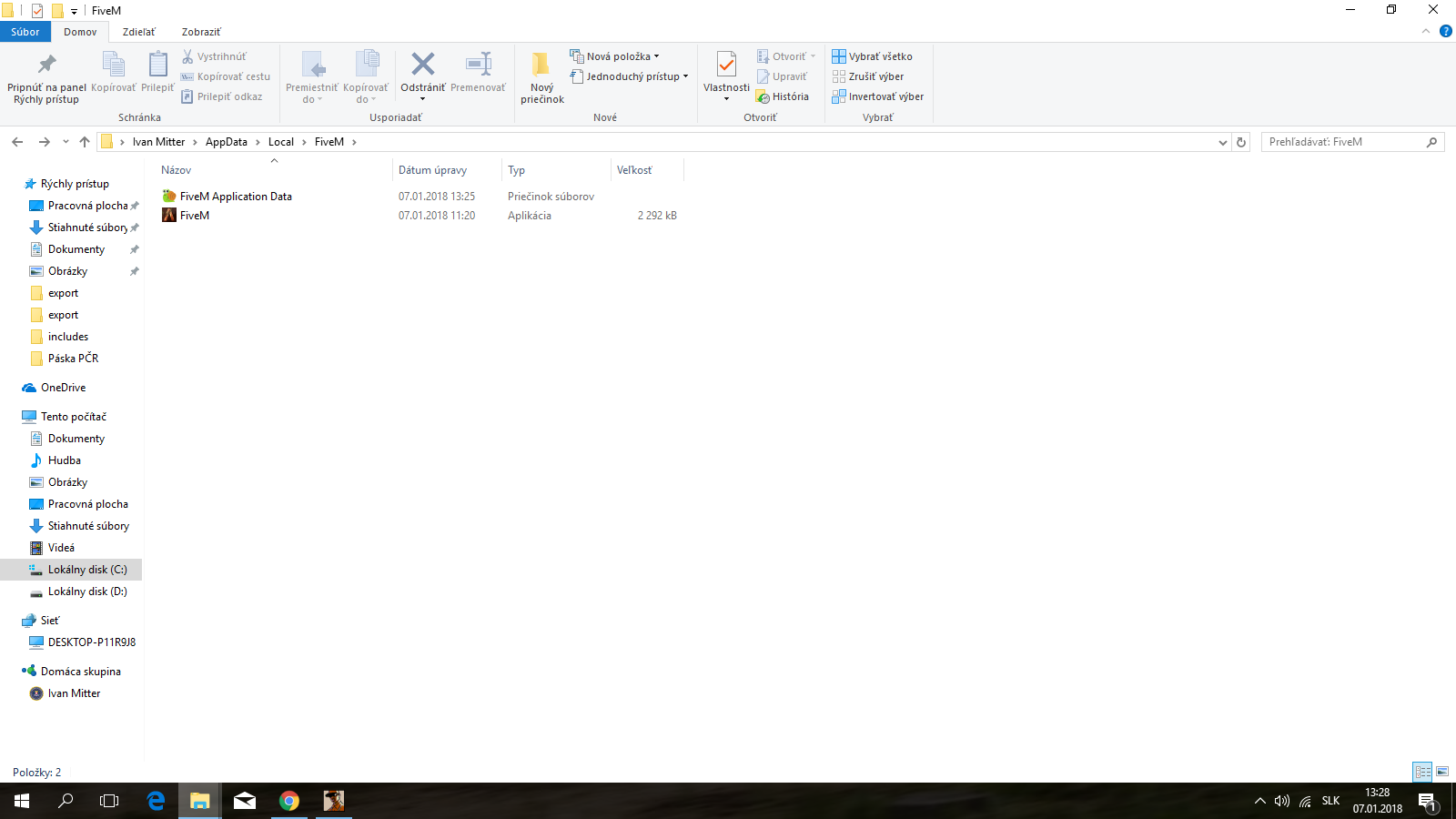The height and width of the screenshot is (819, 1456).
Task: Click Otvoriť in ribbon
Action: pos(786,56)
